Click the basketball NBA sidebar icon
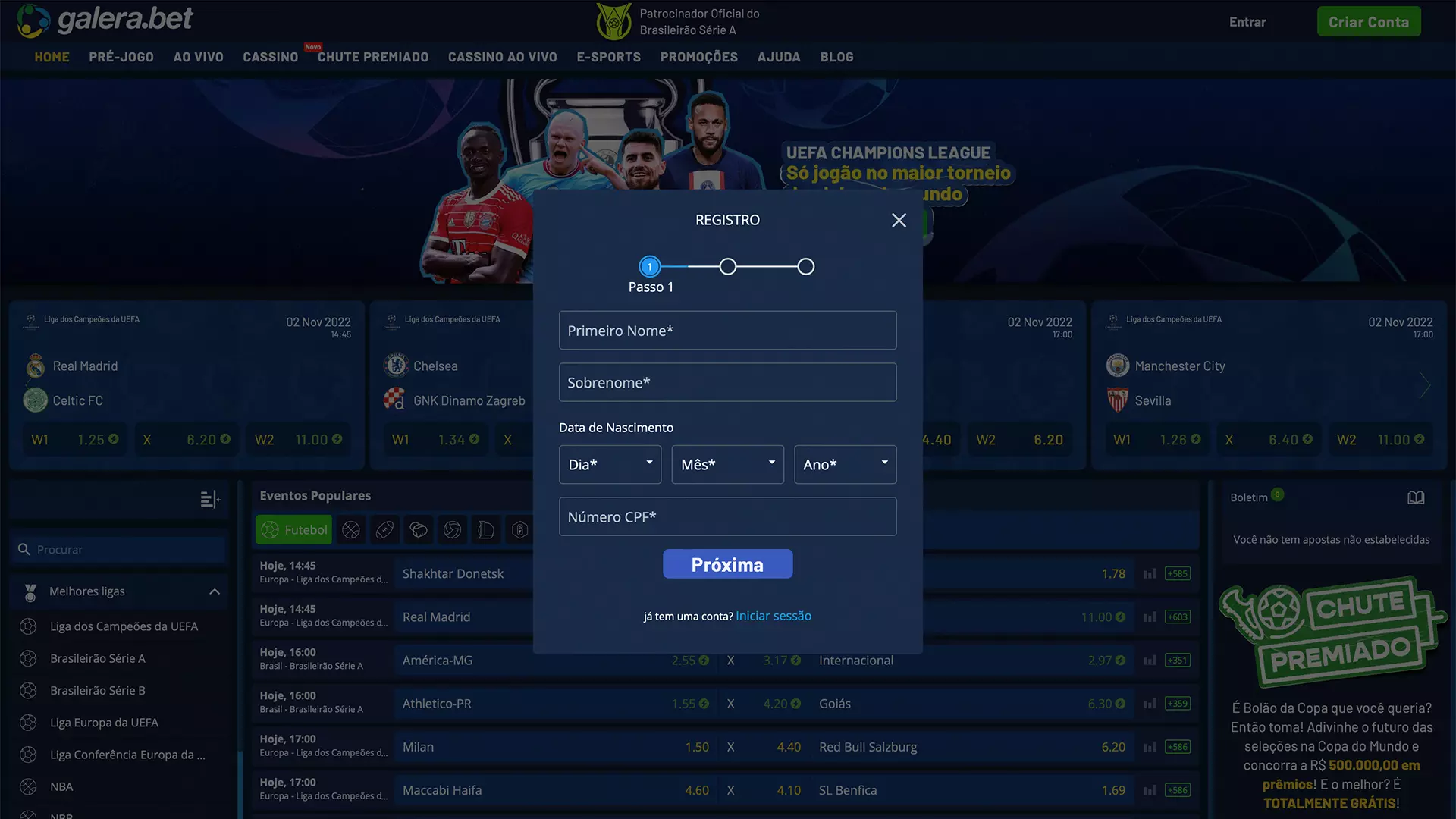The height and width of the screenshot is (819, 1456). point(28,787)
